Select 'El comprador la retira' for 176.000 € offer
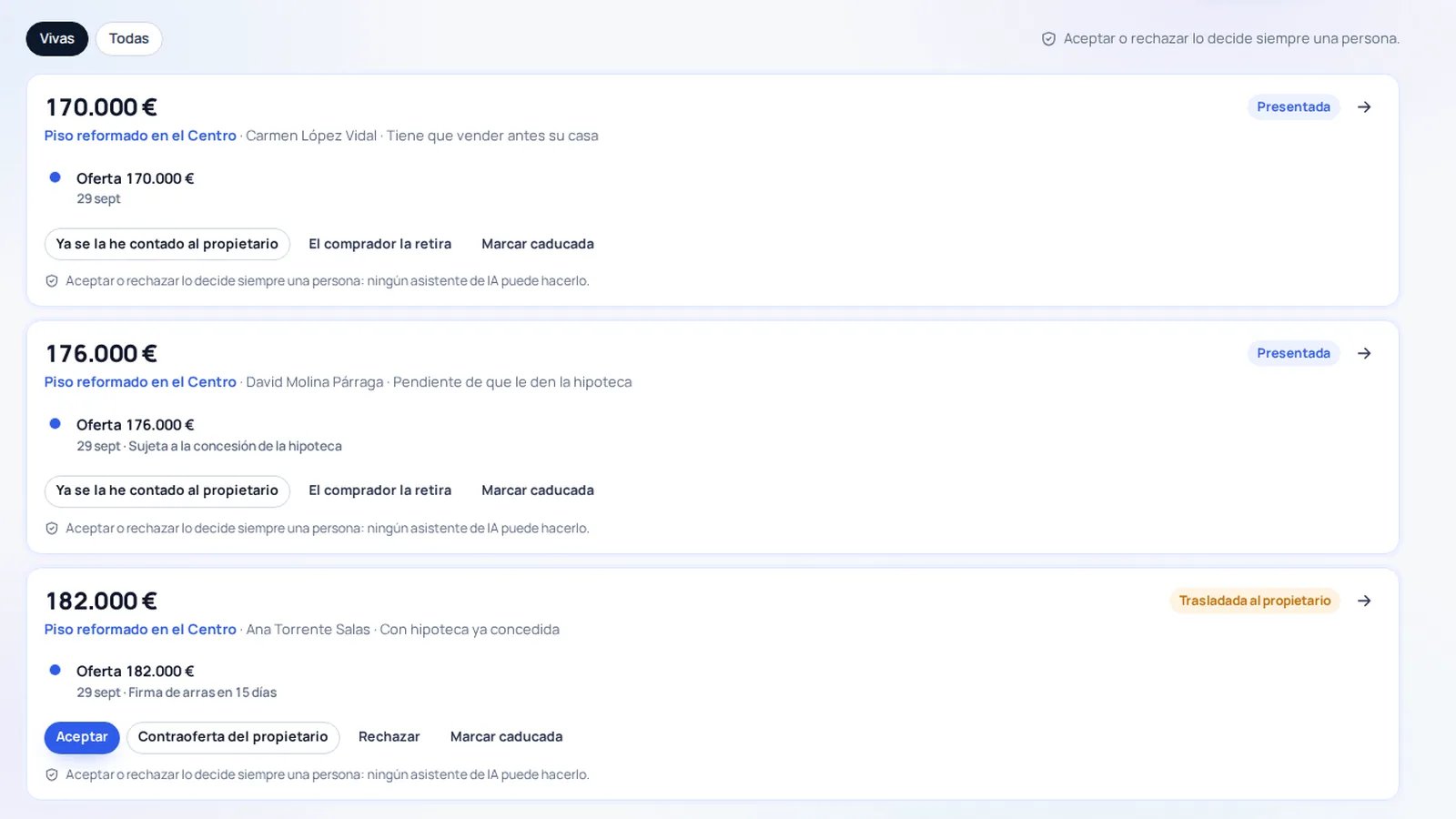The height and width of the screenshot is (819, 1456). pos(380,490)
